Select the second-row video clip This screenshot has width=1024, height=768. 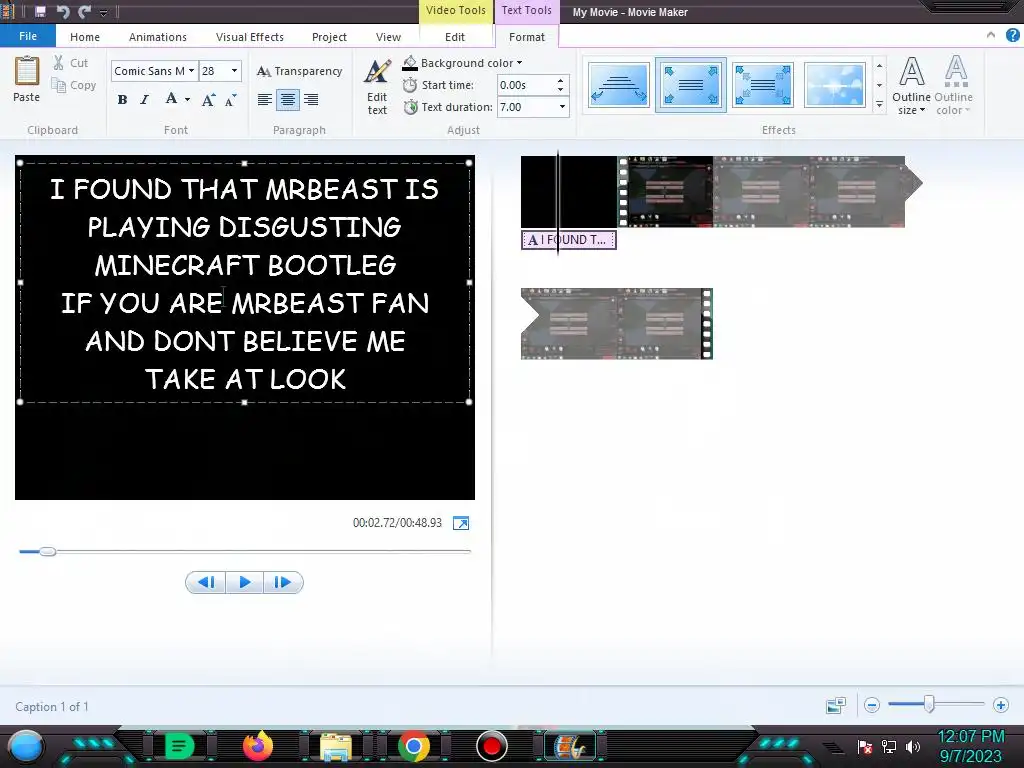click(616, 324)
